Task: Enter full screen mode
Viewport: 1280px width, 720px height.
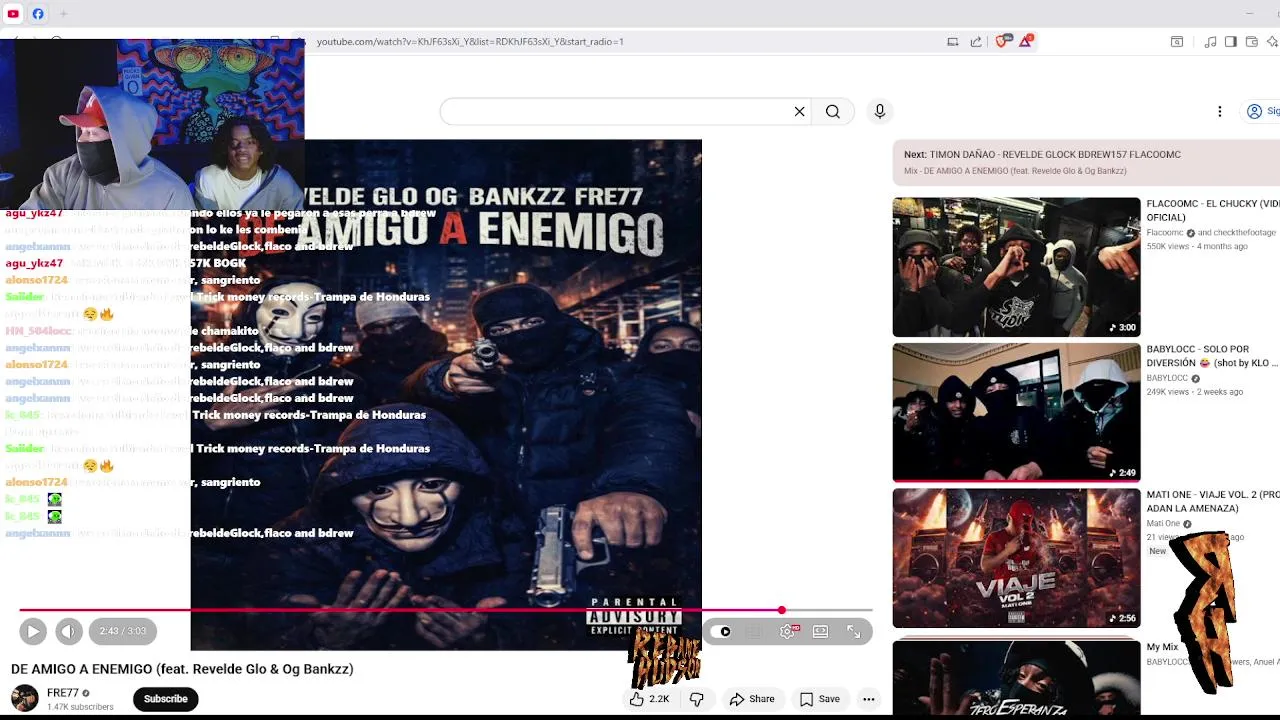Action: pos(853,631)
